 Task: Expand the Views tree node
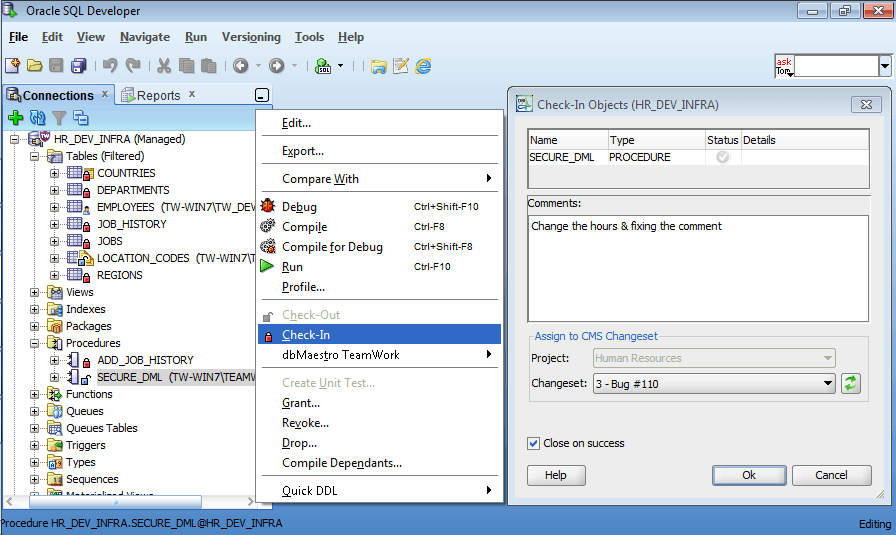point(35,292)
